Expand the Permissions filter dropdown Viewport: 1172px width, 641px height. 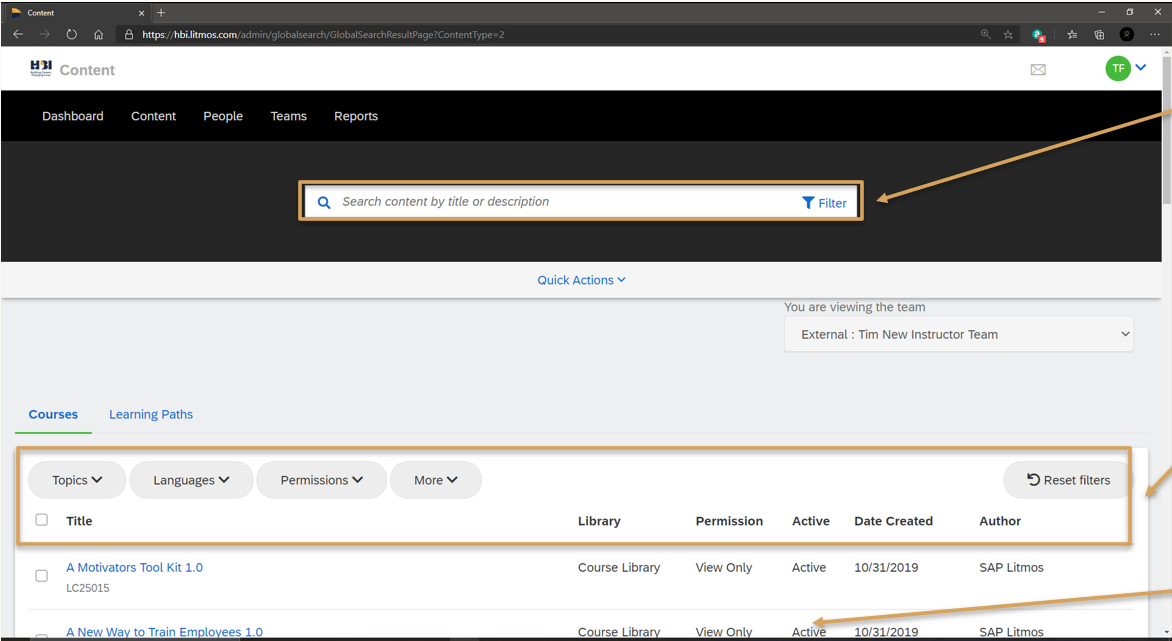click(321, 480)
